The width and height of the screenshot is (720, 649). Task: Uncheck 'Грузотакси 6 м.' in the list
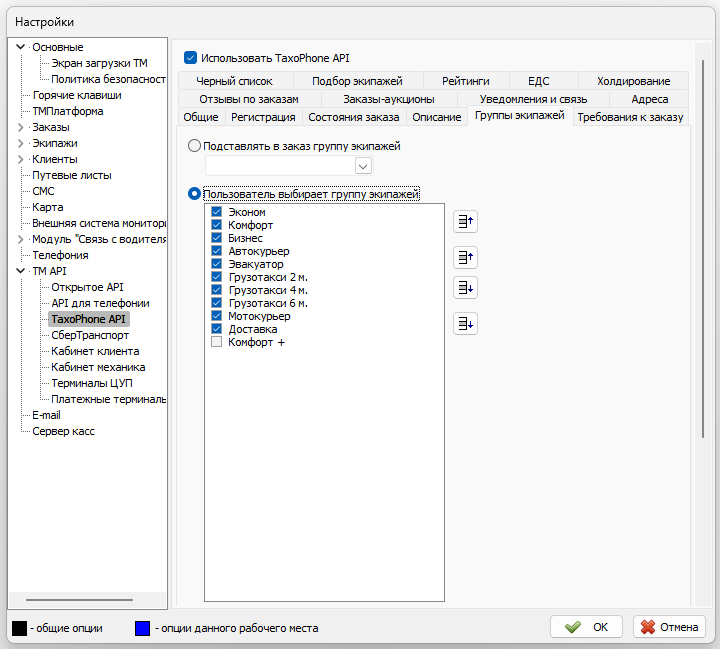216,303
